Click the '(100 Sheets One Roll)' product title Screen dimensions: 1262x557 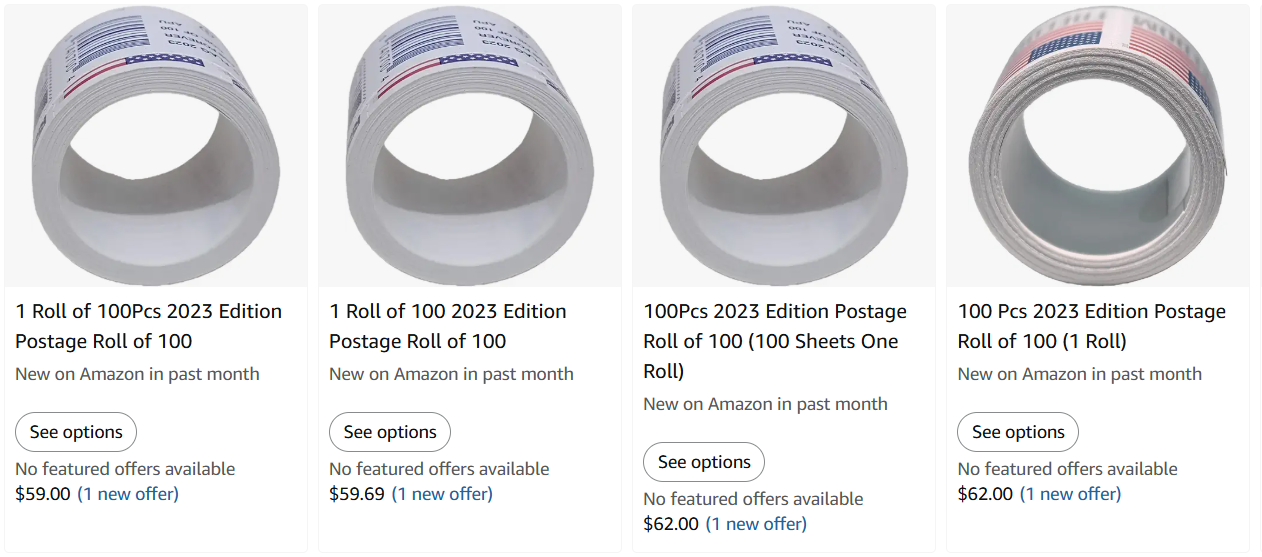[774, 341]
